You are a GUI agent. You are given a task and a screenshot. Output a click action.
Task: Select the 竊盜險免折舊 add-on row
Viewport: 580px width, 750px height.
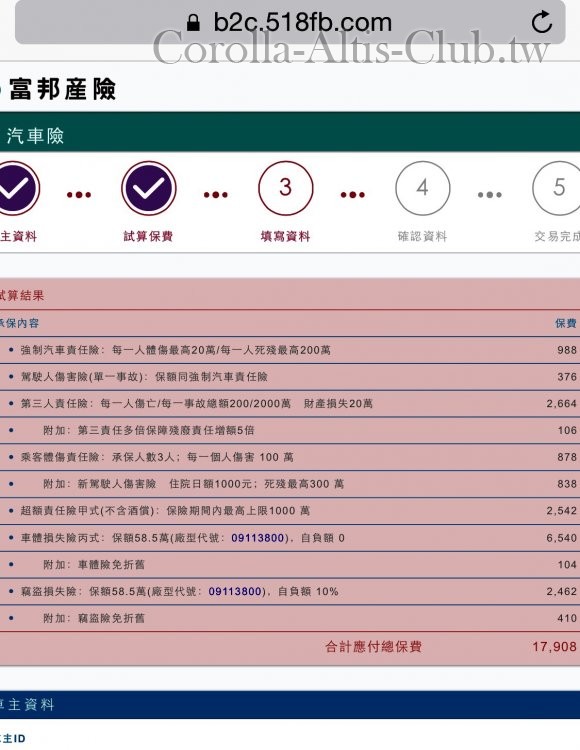[290, 618]
